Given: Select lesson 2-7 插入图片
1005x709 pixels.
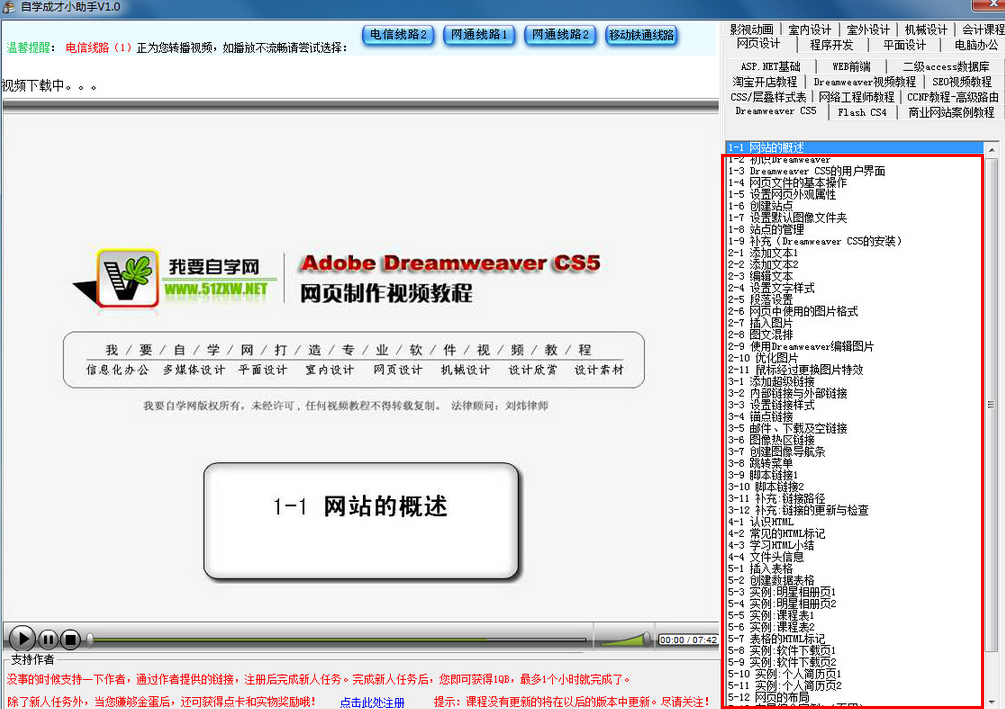Looking at the screenshot, I should [x=855, y=323].
